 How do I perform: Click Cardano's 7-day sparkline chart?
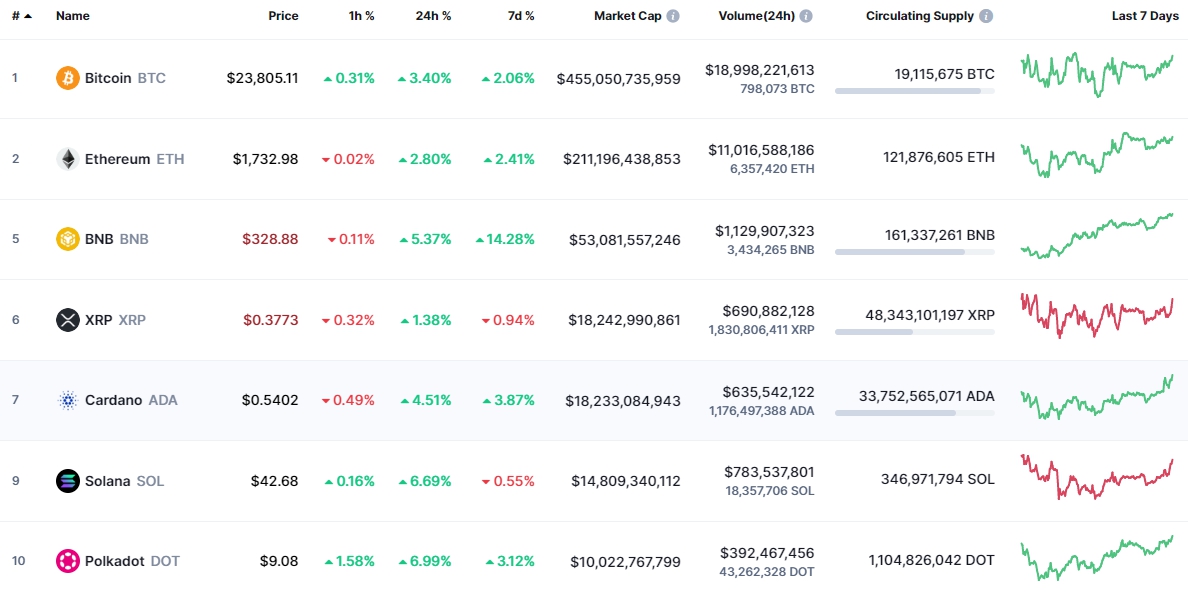(x=1097, y=396)
